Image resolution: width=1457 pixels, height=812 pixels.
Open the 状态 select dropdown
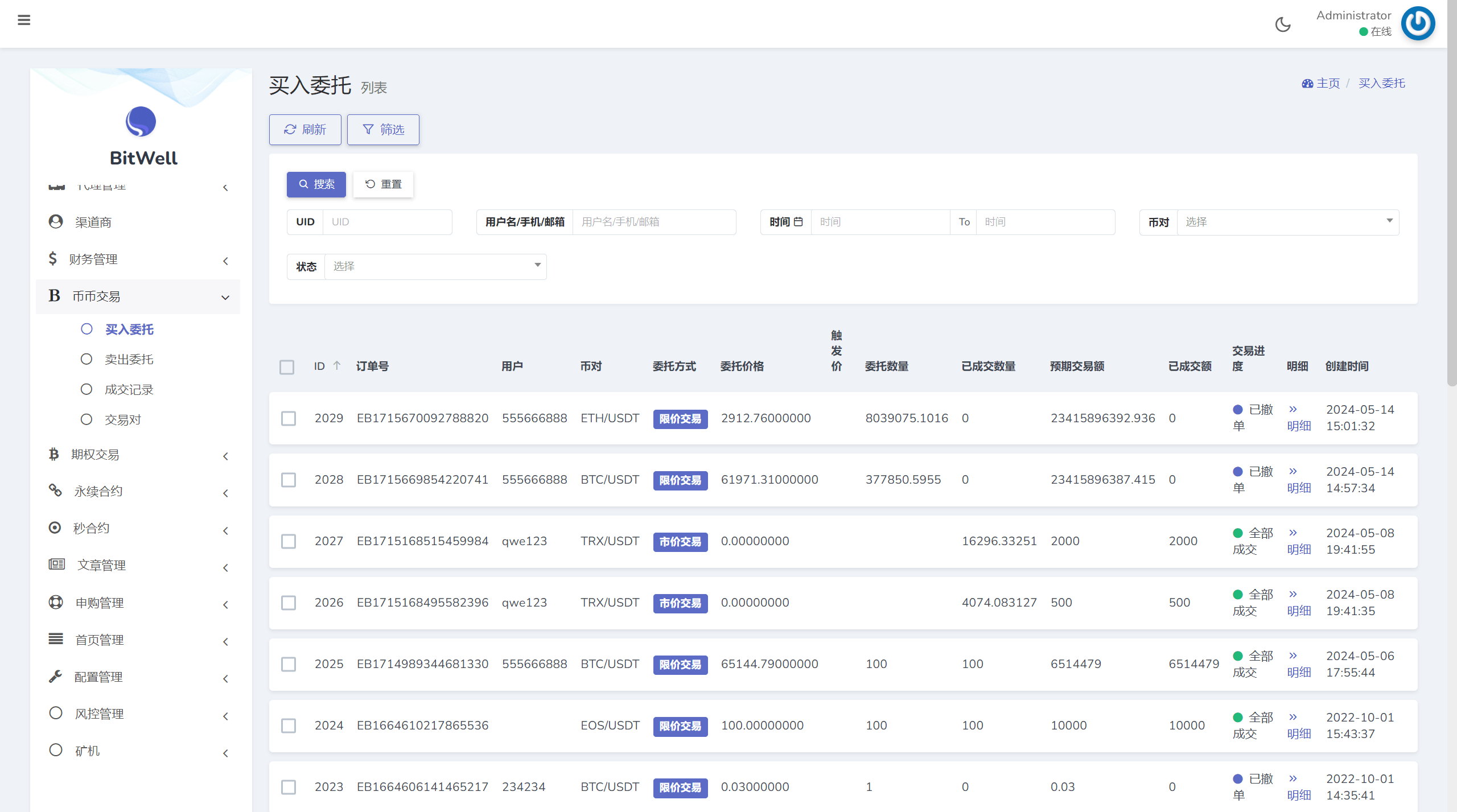435,266
